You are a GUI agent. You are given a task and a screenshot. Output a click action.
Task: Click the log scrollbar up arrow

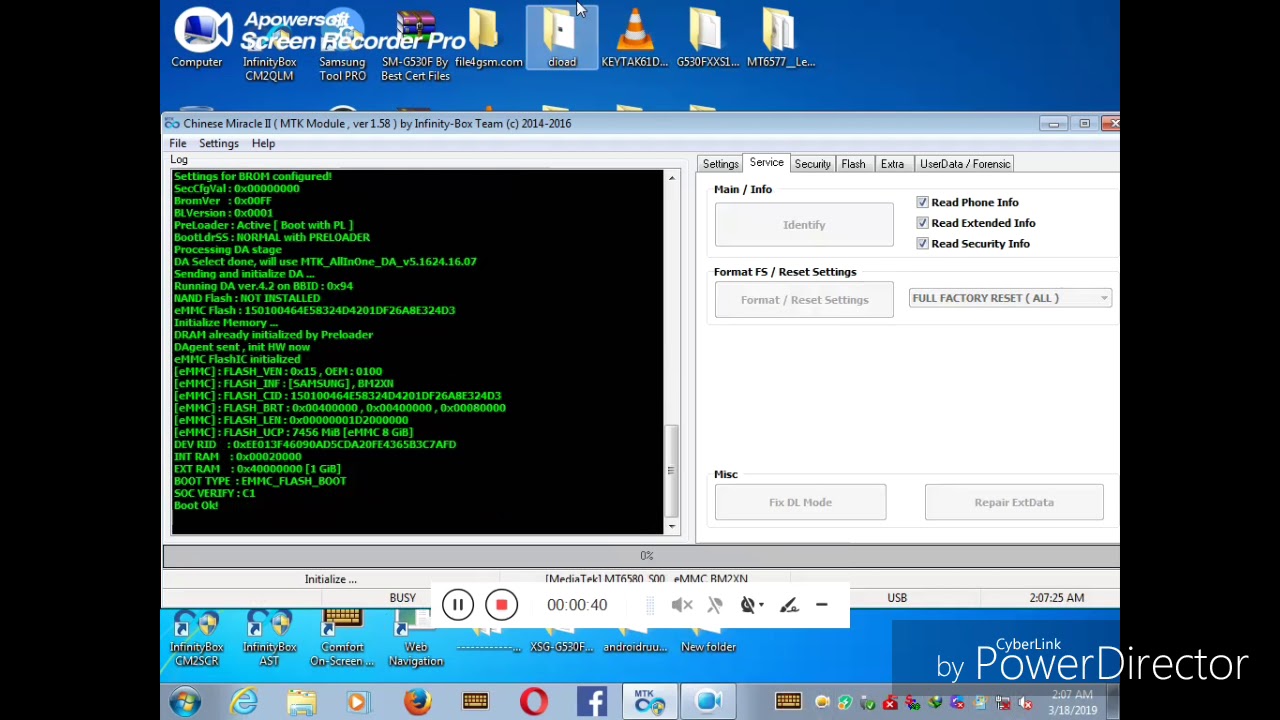pyautogui.click(x=672, y=178)
